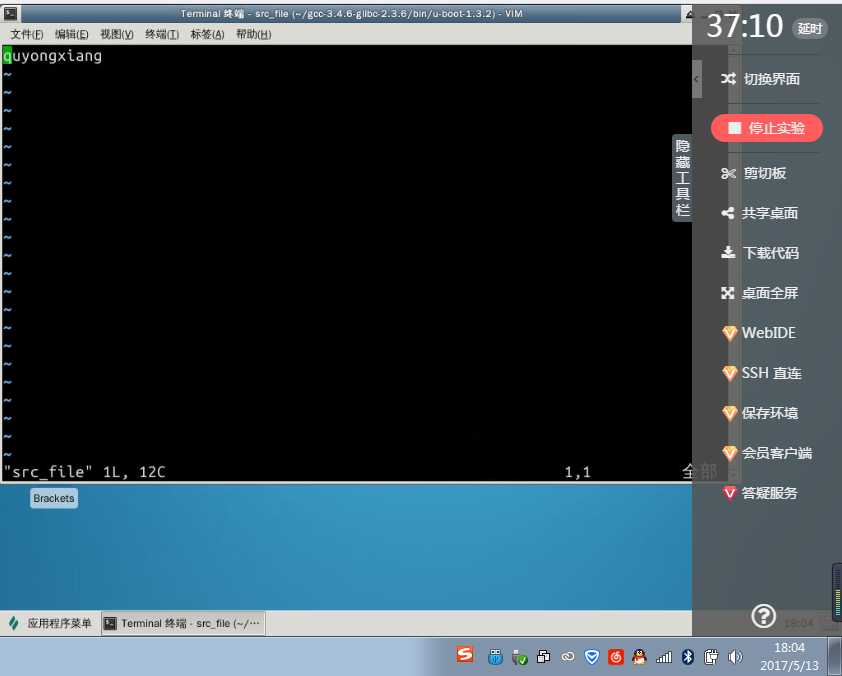Click the share icon beside 共享桌面
Screen dimensions: 842x676
(728, 213)
